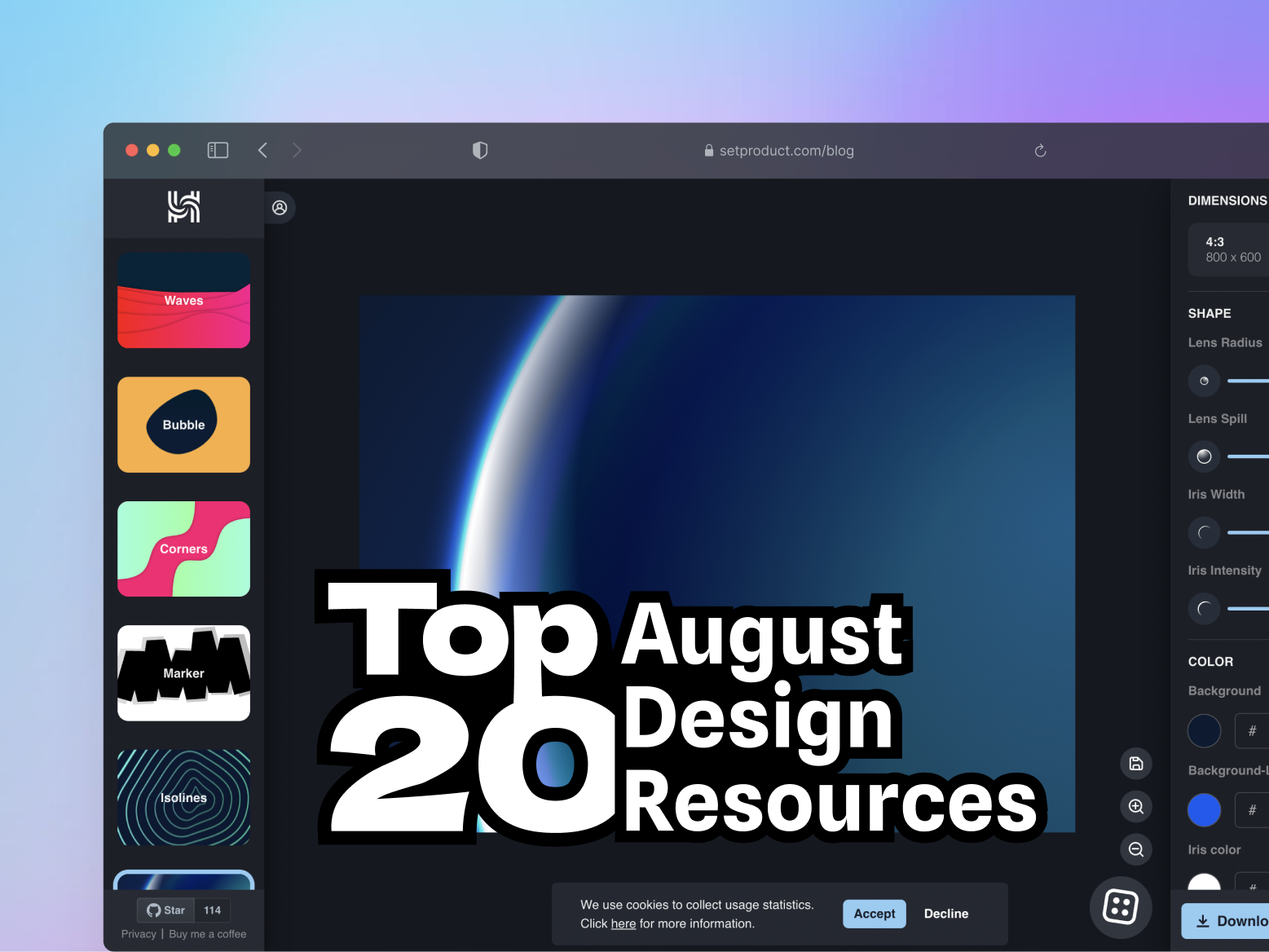Open the dark Background color swatch
The width and height of the screenshot is (1269, 952).
[x=1204, y=730]
